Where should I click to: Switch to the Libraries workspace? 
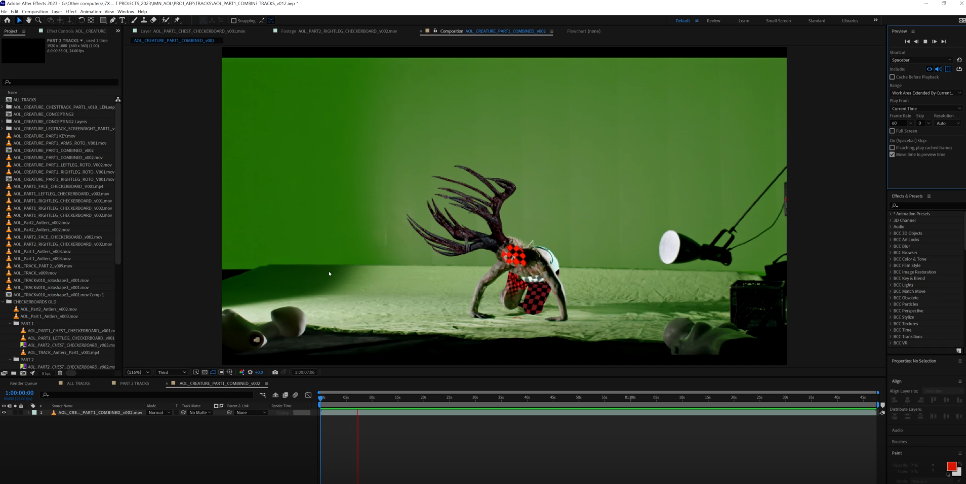pyautogui.click(x=850, y=20)
